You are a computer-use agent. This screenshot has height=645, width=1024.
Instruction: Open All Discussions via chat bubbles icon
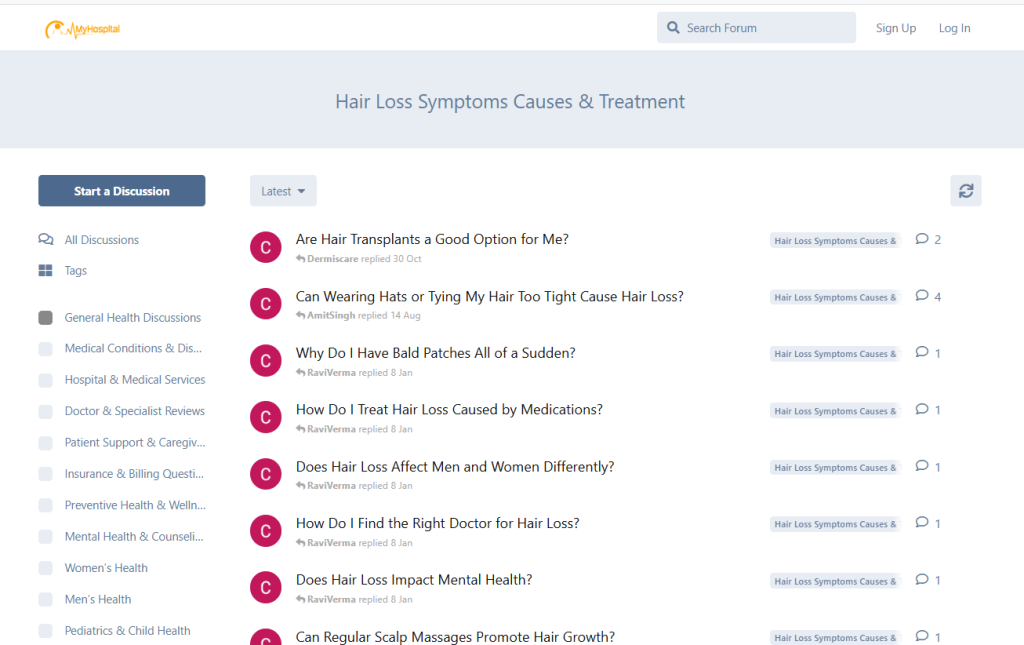click(46, 240)
